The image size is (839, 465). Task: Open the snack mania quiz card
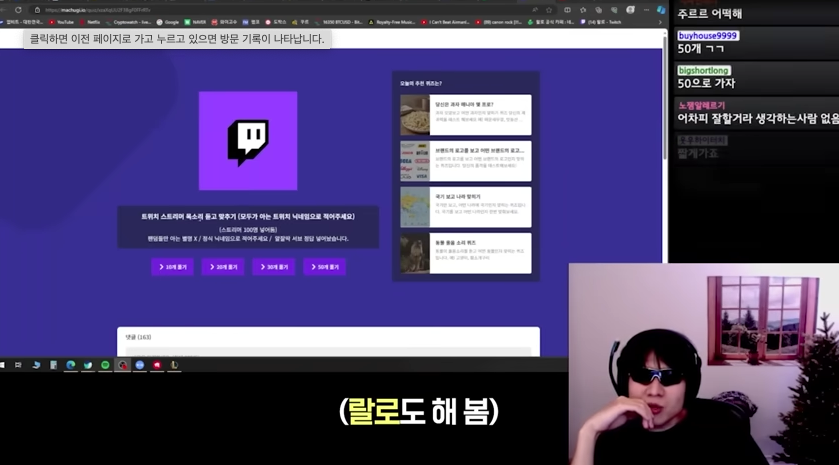click(x=466, y=115)
